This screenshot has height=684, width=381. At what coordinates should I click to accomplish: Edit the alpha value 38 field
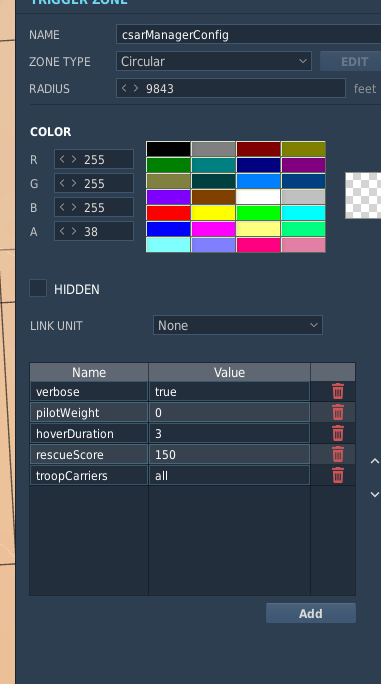click(x=94, y=231)
